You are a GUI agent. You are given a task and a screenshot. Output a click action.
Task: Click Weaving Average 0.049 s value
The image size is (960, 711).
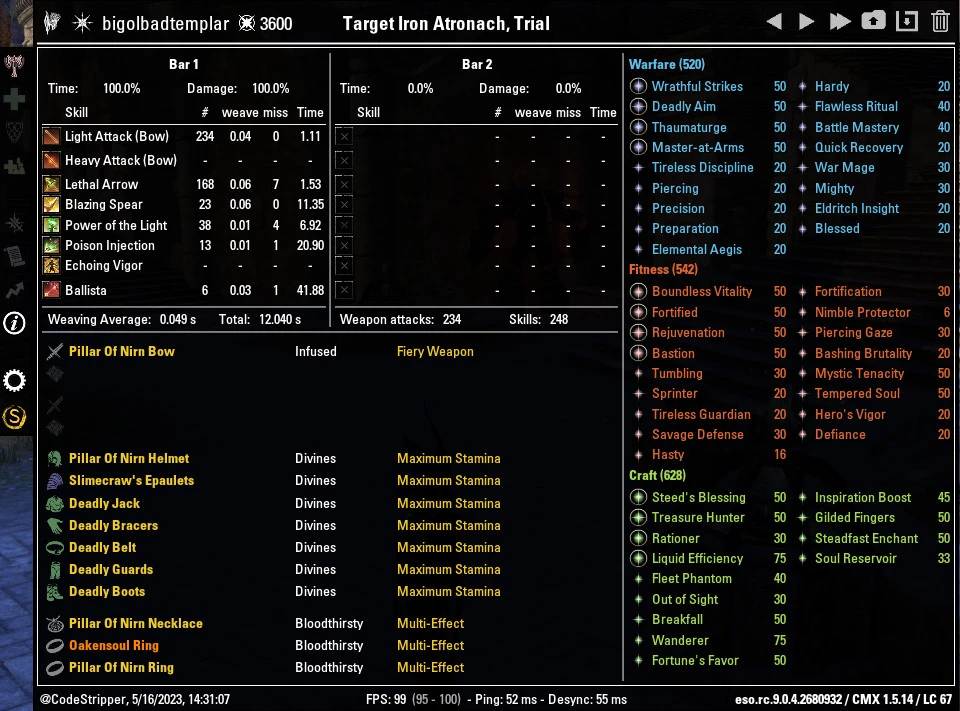point(178,320)
